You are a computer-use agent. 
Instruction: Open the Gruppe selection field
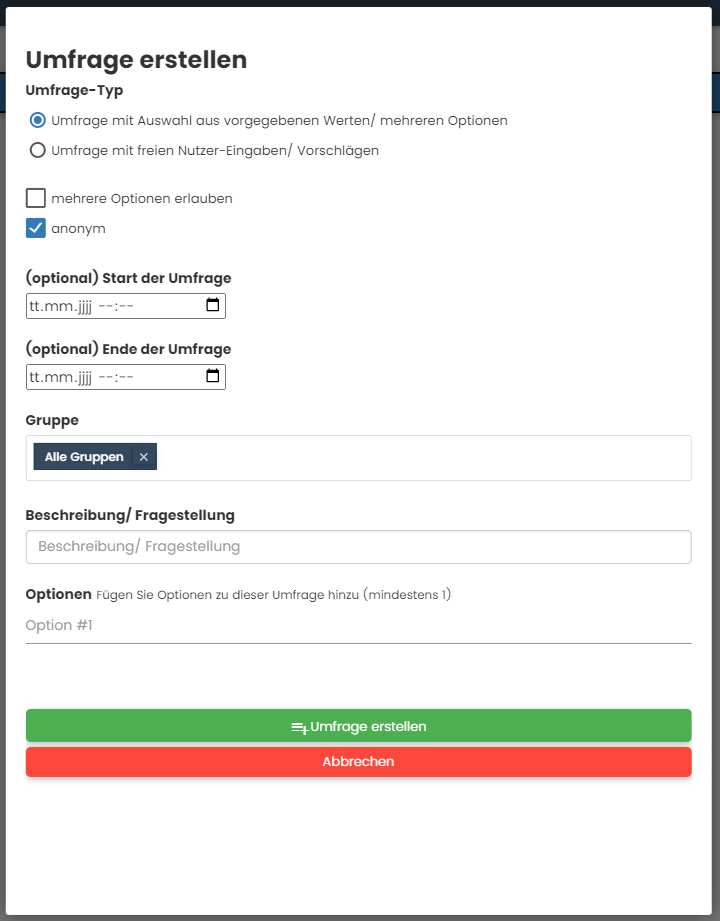pos(420,458)
